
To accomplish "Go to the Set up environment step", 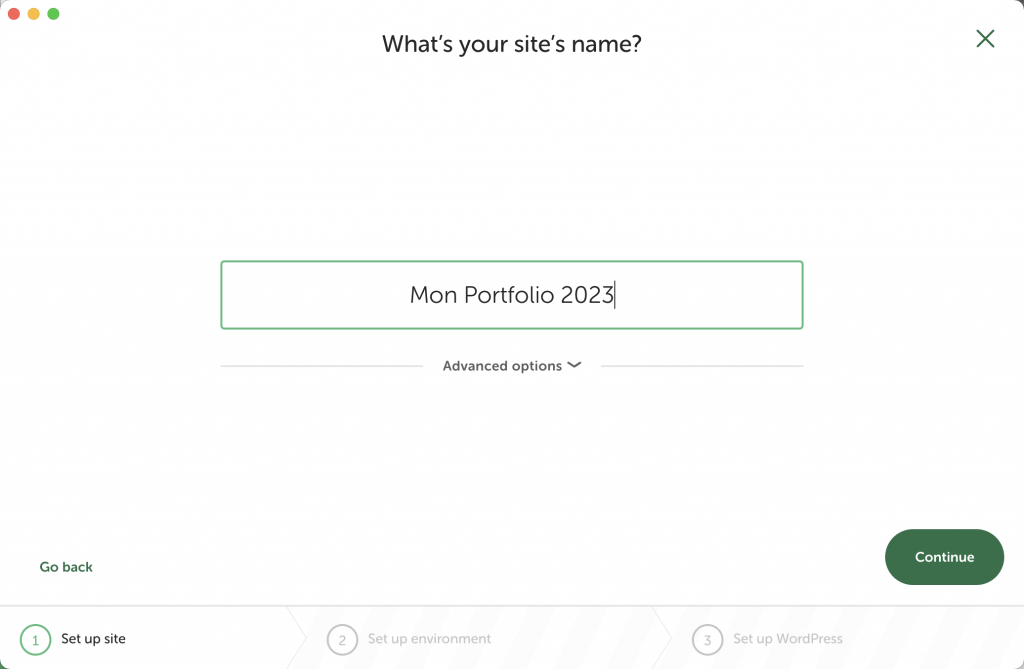I will (429, 638).
